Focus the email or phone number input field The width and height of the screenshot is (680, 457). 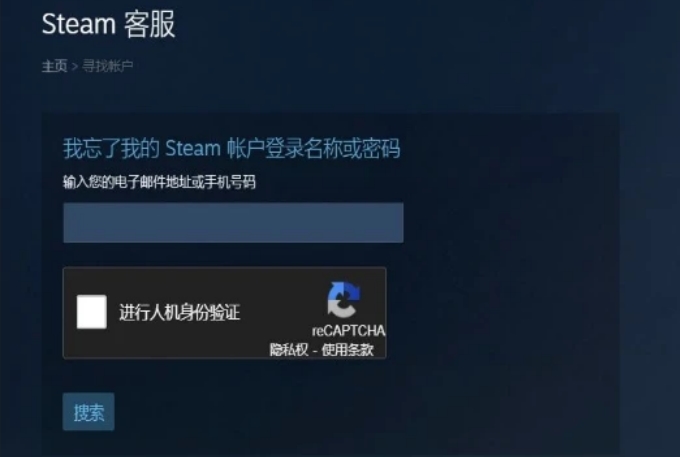pos(233,222)
